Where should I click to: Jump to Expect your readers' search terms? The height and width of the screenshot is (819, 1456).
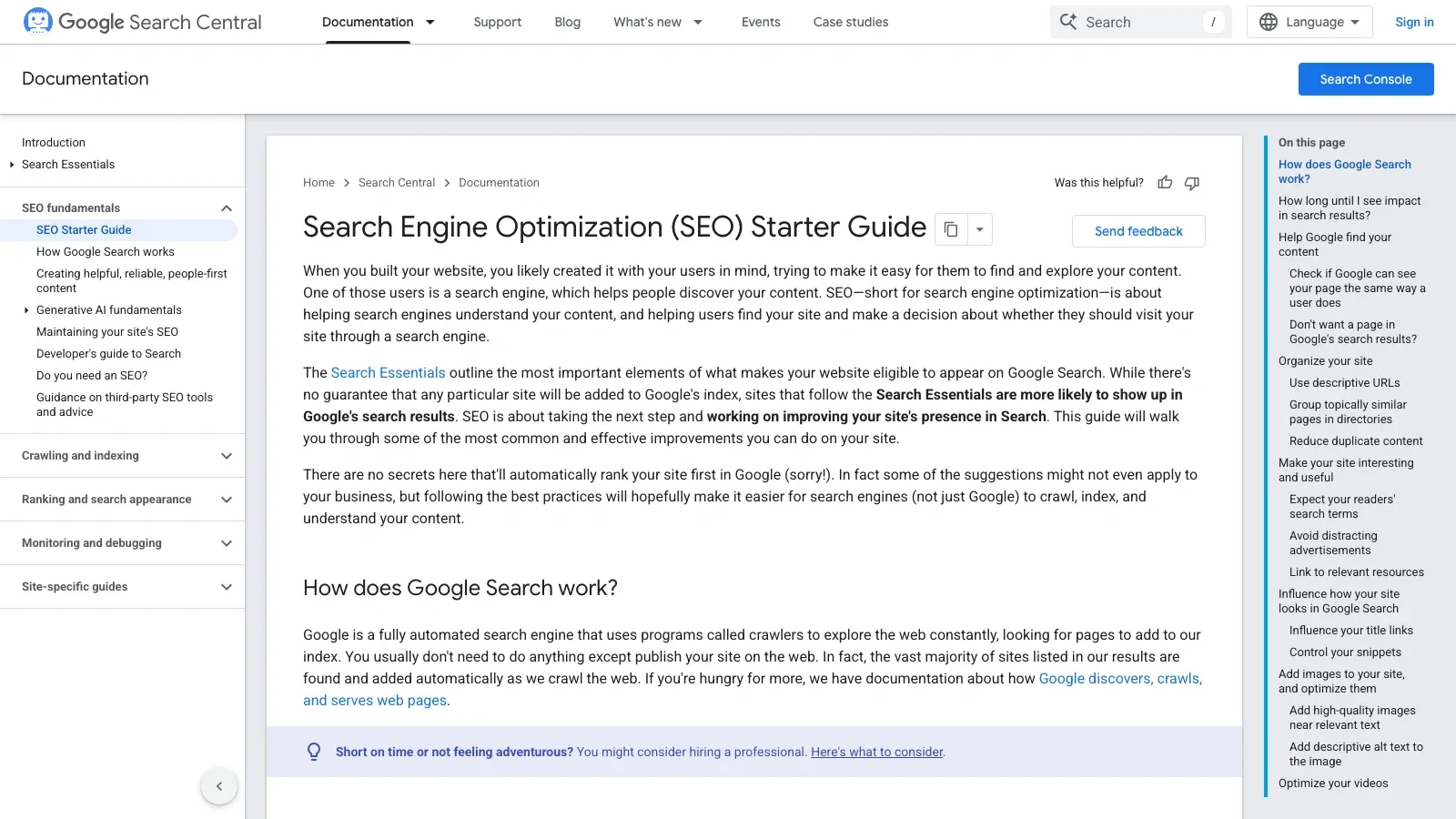(x=1342, y=507)
